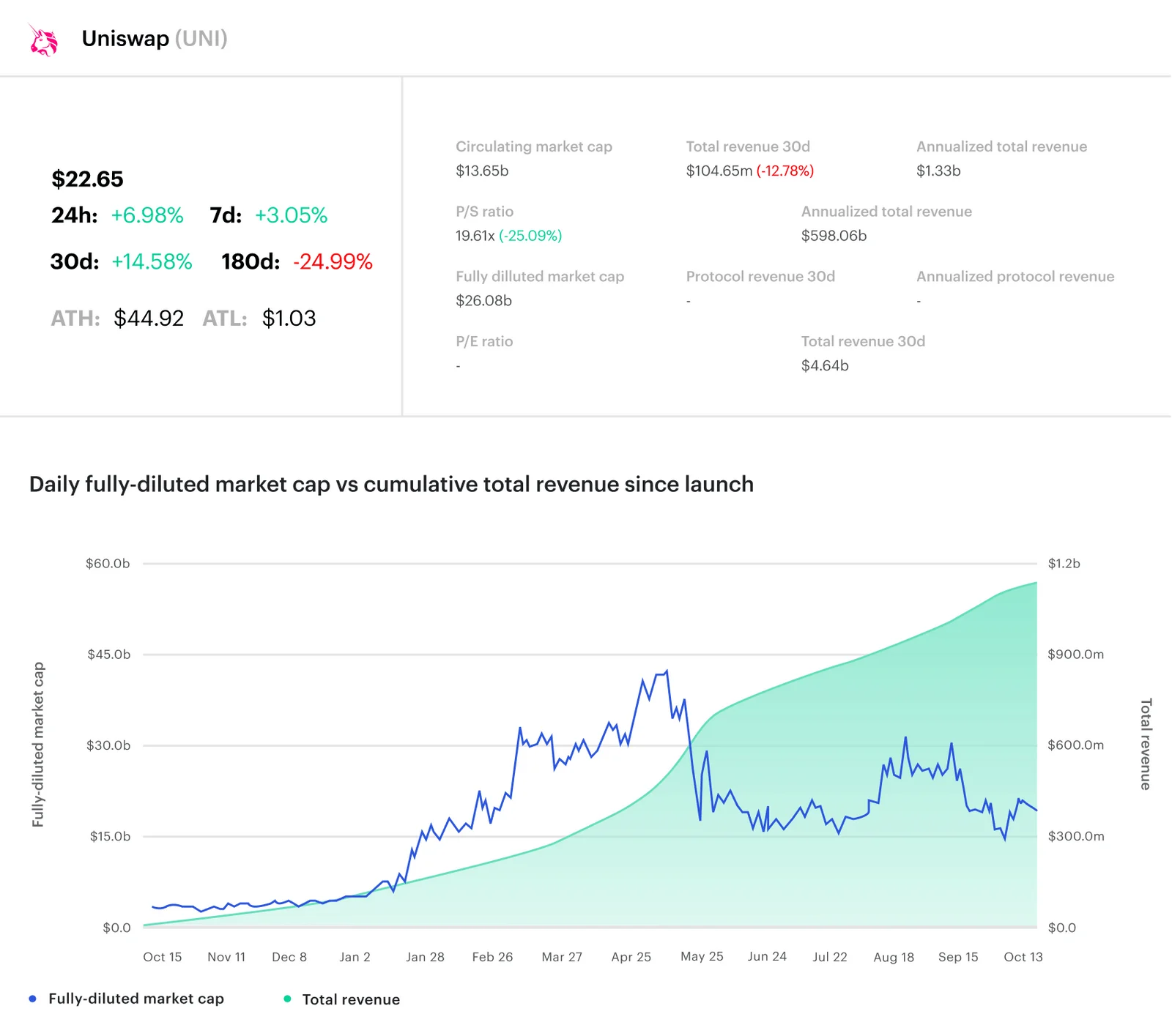Click the Jan 28 date on the x-axis
Image resolution: width=1172 pixels, height=1036 pixels.
[x=425, y=957]
